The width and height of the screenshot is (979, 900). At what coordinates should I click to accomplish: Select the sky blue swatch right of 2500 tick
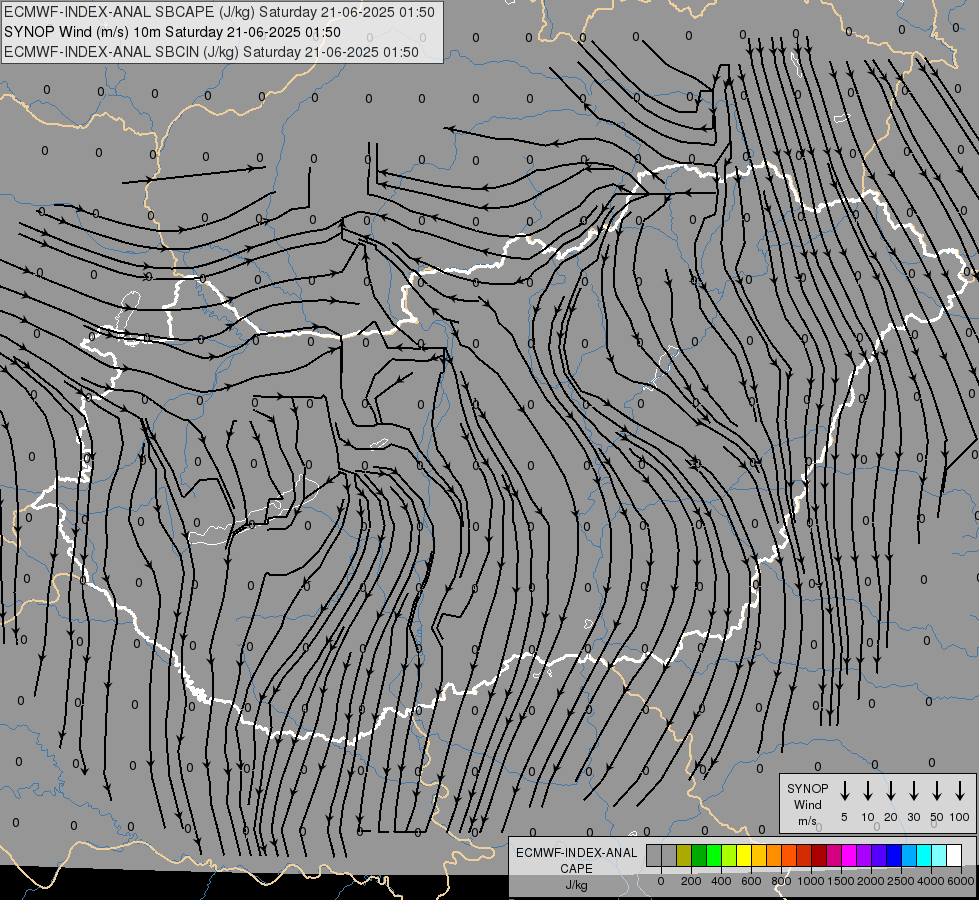click(909, 855)
